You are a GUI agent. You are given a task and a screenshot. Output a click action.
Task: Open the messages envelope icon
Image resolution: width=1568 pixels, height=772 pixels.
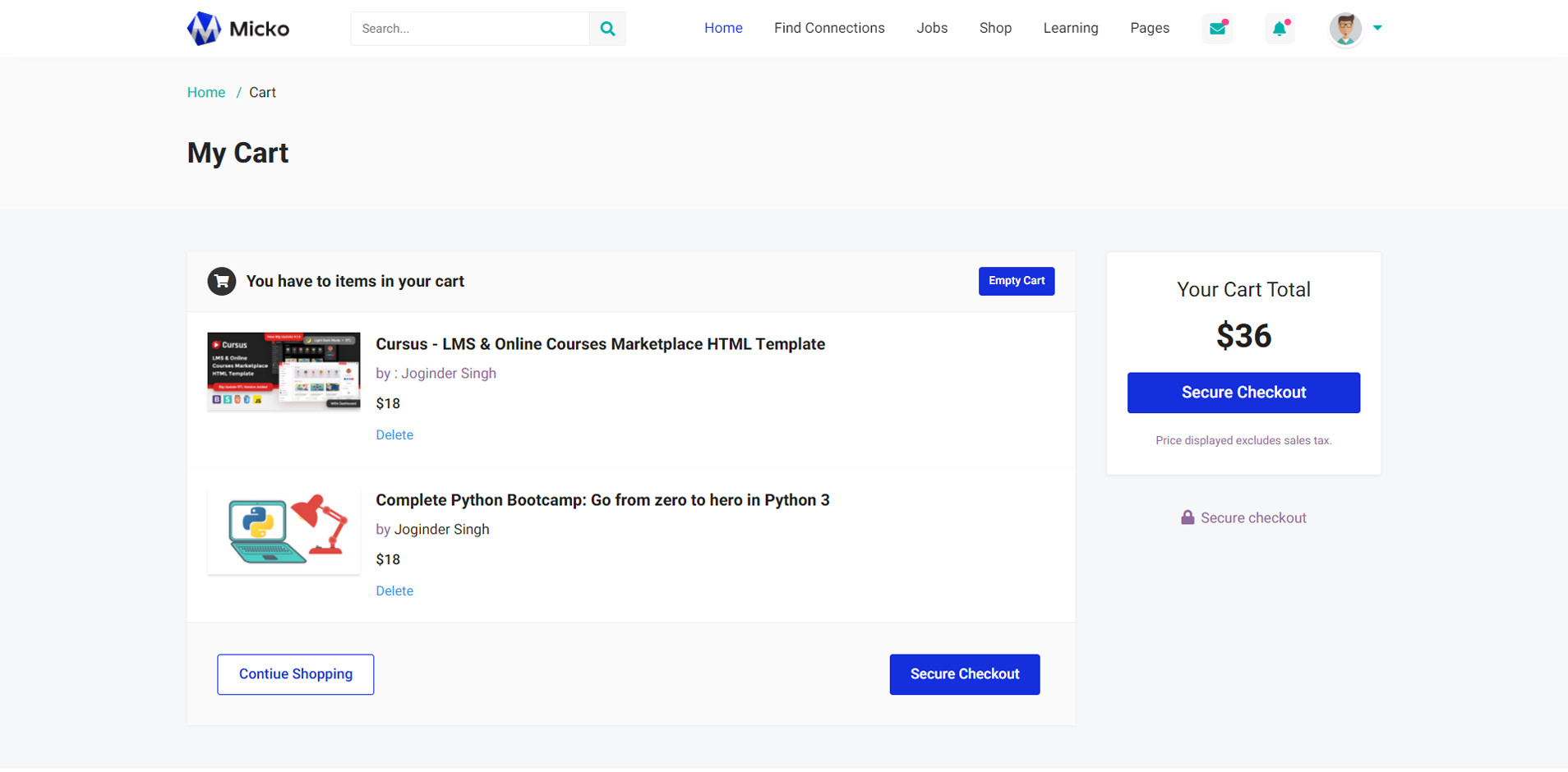coord(1217,29)
